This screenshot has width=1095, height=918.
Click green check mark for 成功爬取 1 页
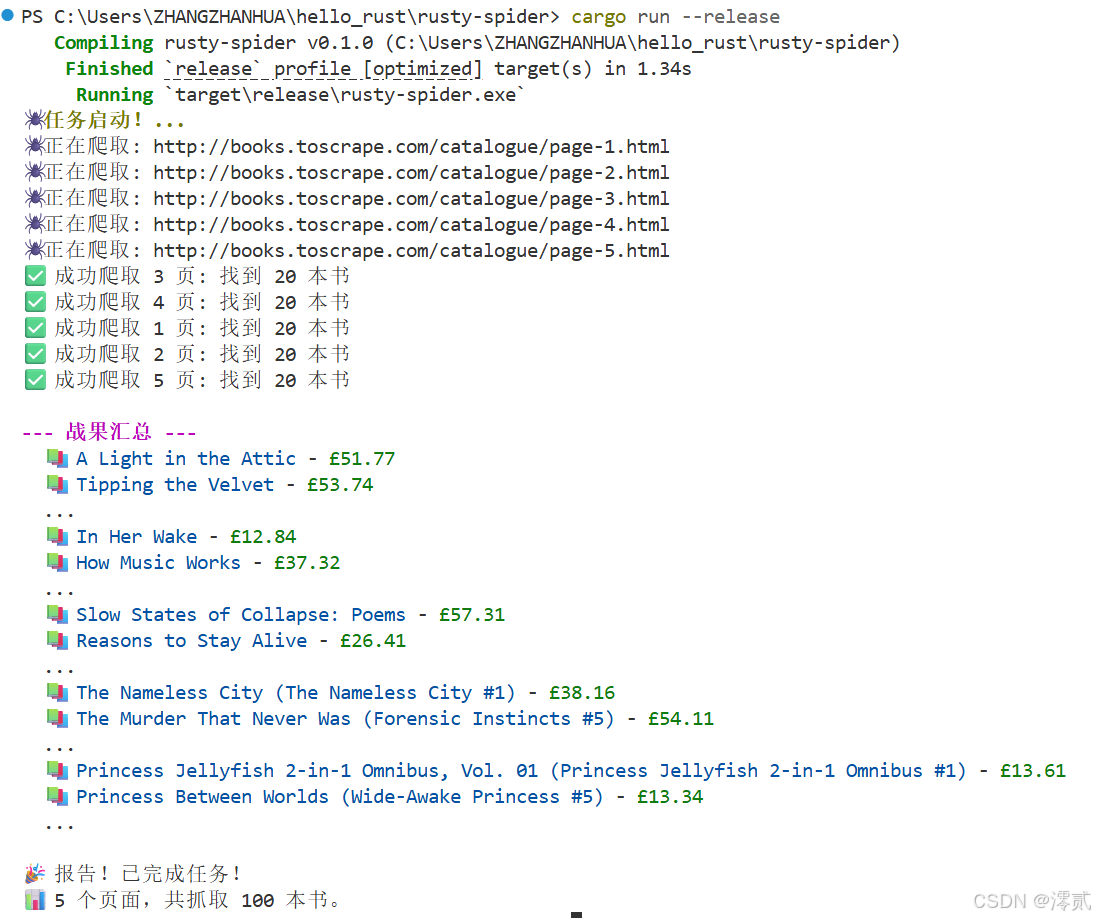(x=35, y=328)
